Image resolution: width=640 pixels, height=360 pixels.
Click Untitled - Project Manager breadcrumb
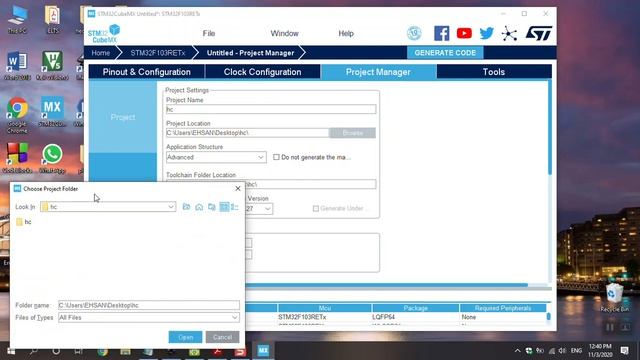(250, 53)
